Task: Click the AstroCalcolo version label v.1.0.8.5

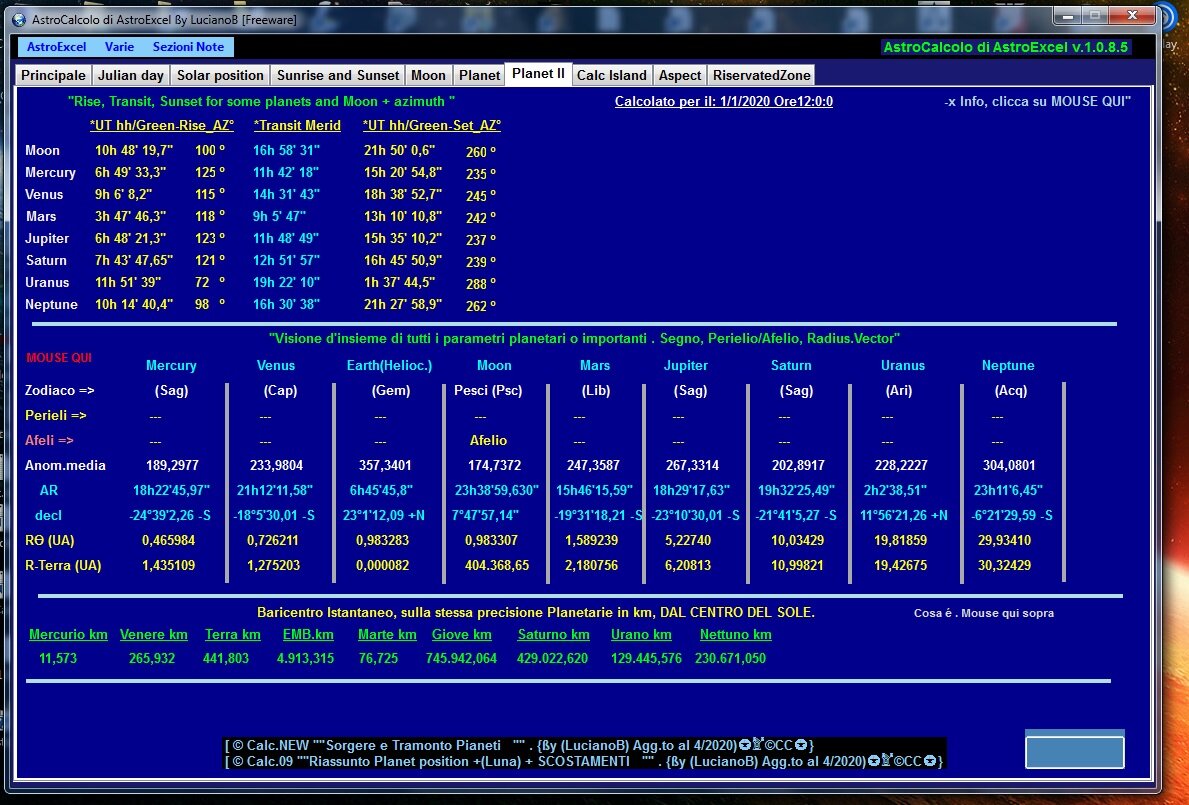Action: tap(1005, 47)
